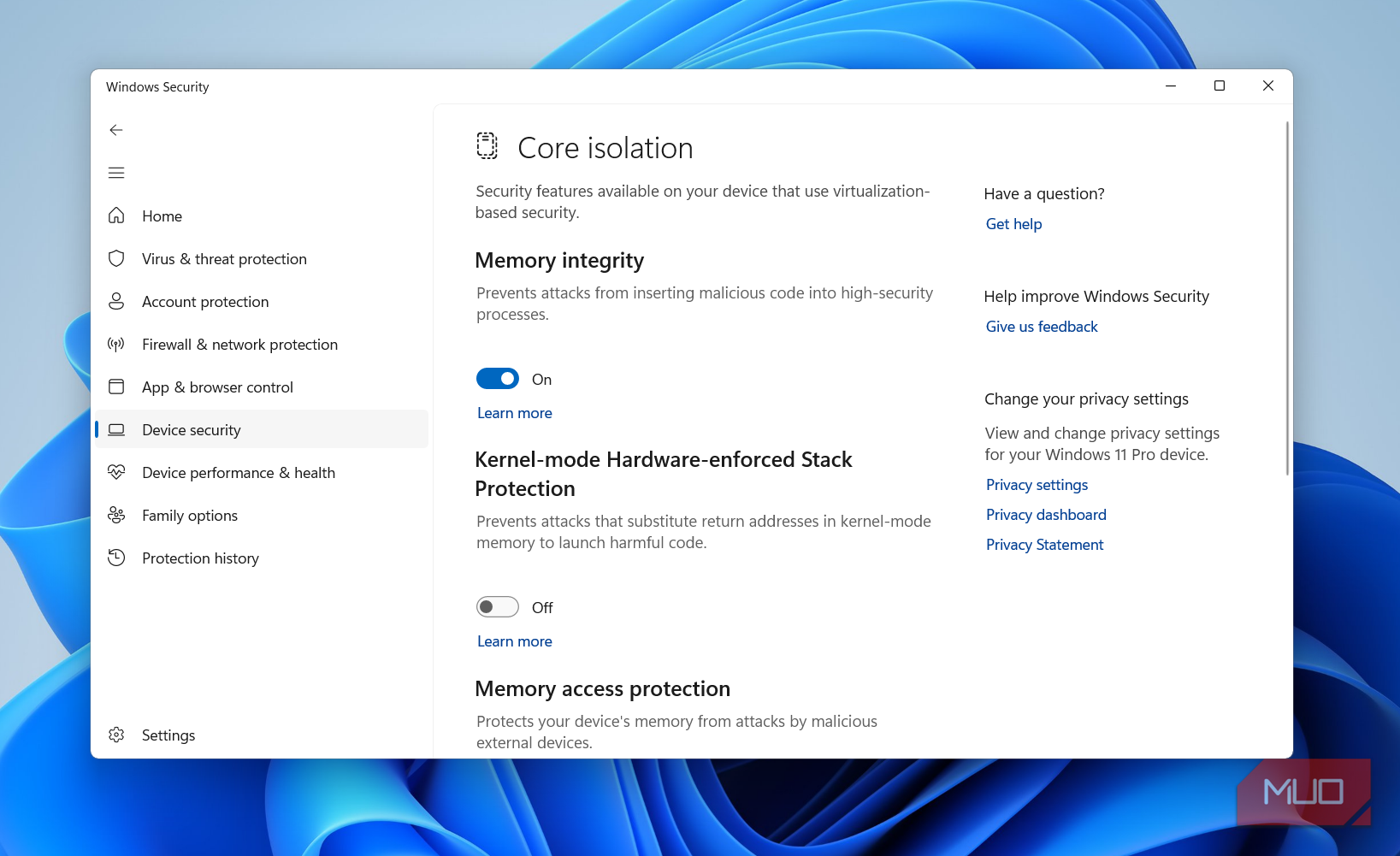Image resolution: width=1400 pixels, height=856 pixels.
Task: Open Privacy Statement link
Action: coord(1044,545)
